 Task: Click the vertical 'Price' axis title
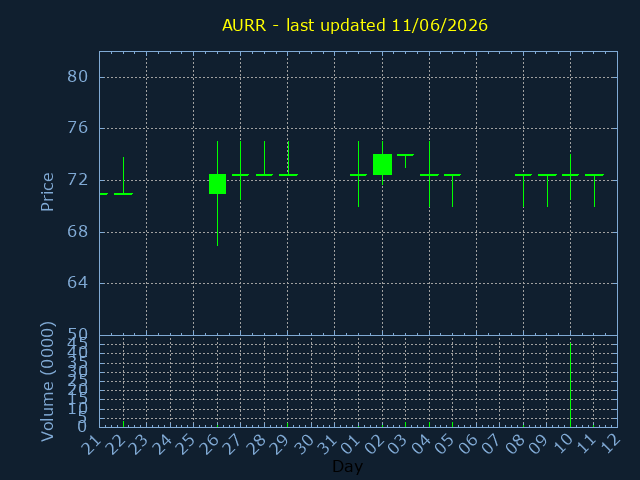pyautogui.click(x=47, y=192)
